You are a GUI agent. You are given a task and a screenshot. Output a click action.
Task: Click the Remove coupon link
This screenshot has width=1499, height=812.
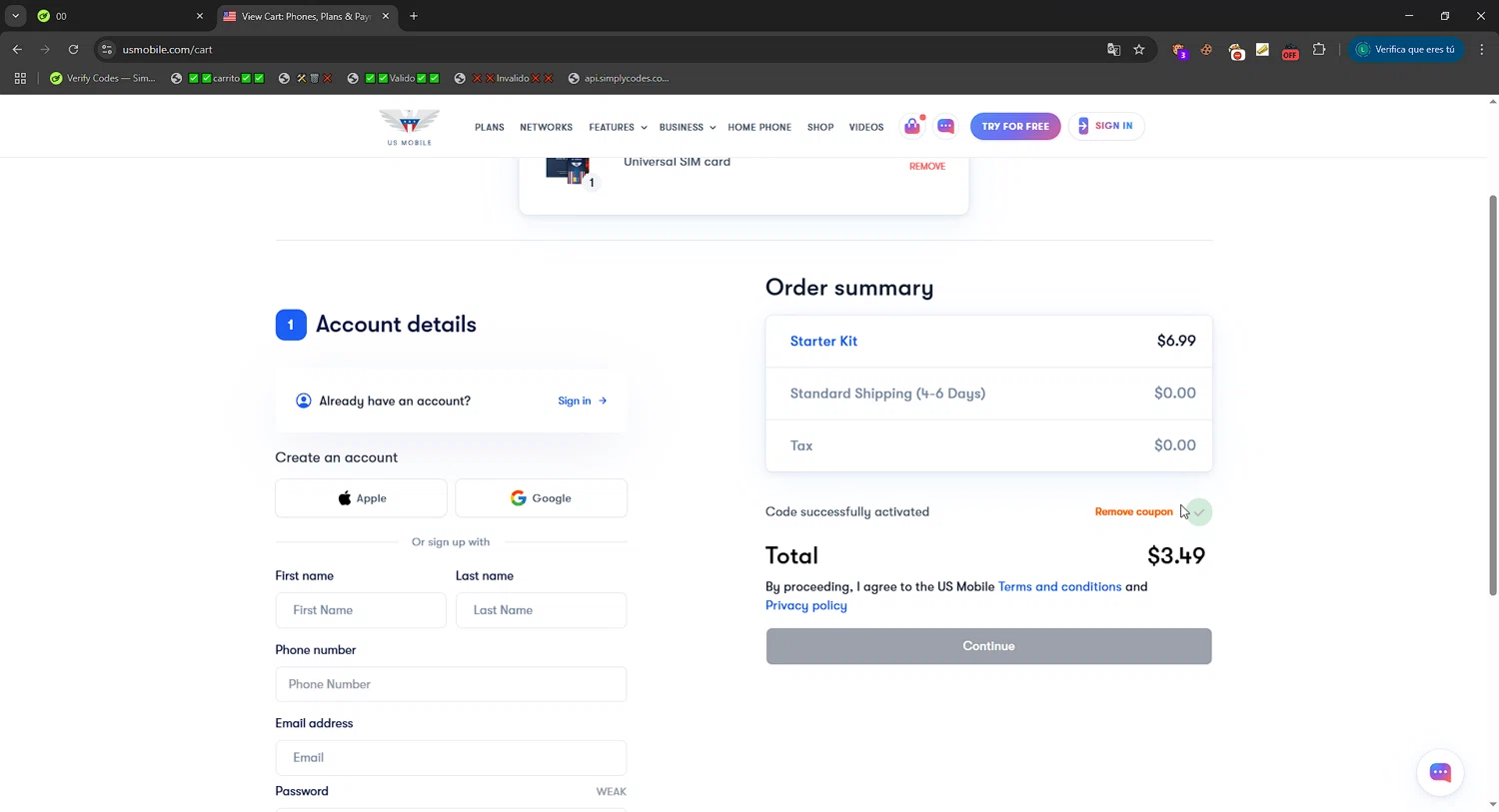pos(1133,512)
